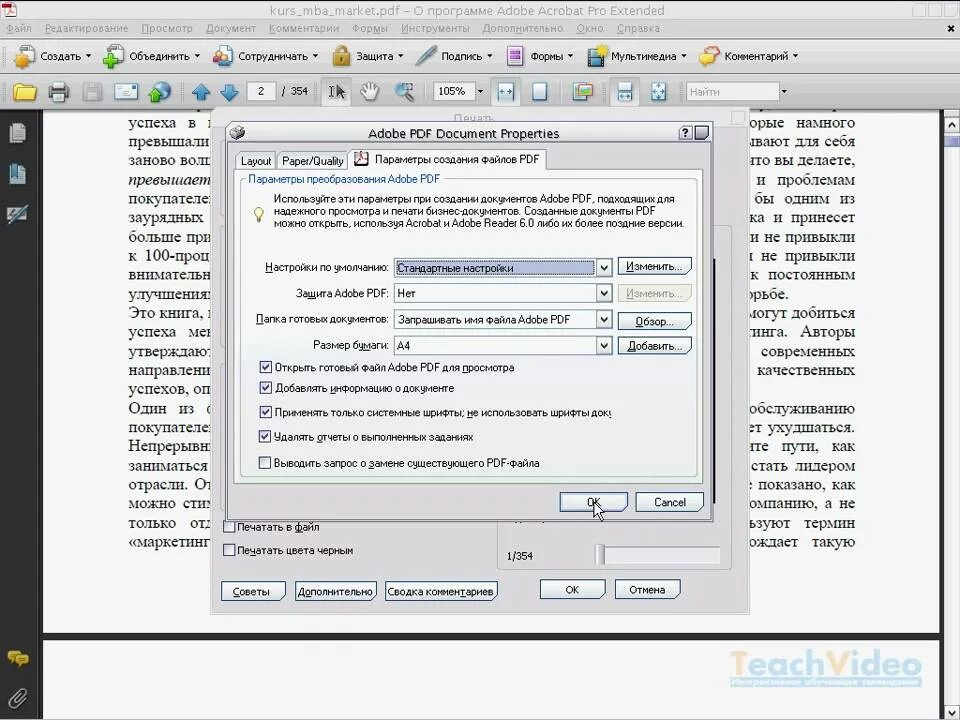960x720 pixels.
Task: Open the Документ menu
Action: tap(231, 28)
